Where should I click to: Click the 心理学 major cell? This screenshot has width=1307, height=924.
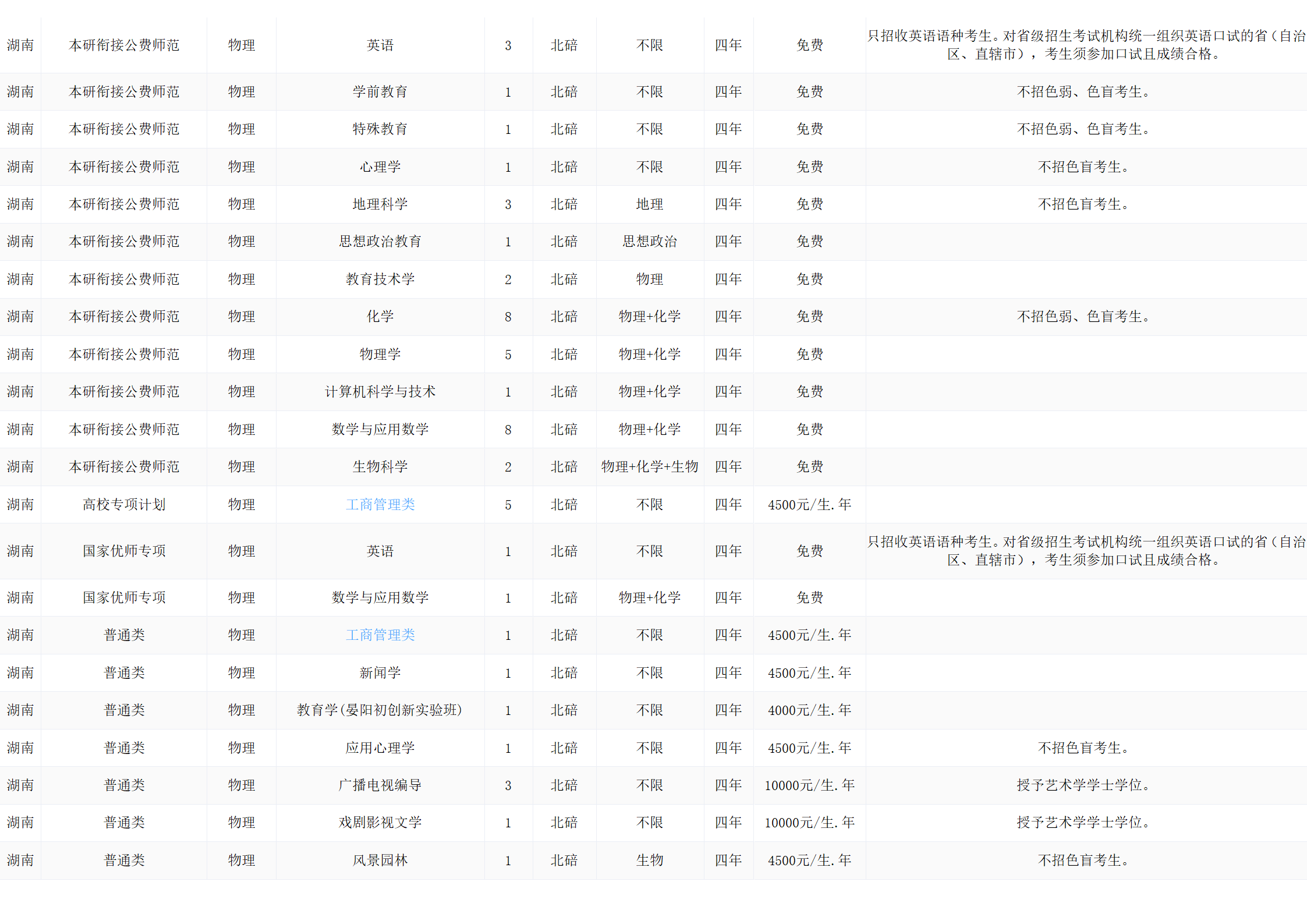[x=380, y=167]
